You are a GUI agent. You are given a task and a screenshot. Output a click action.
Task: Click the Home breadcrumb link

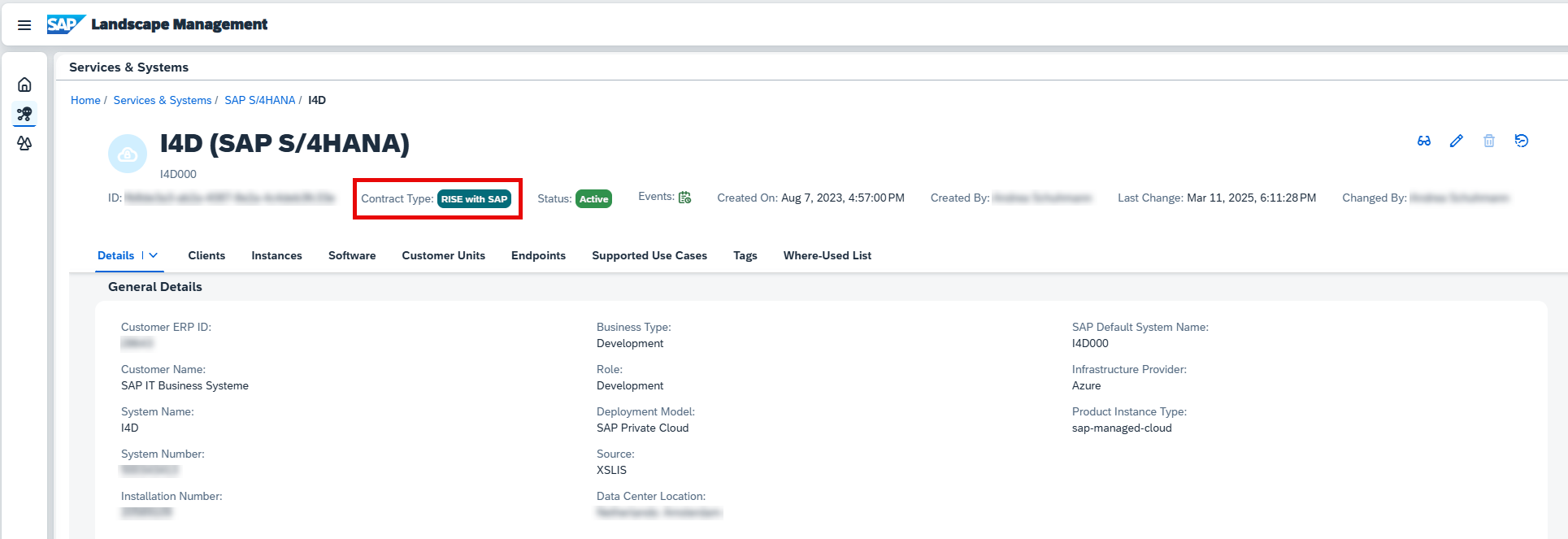(85, 100)
